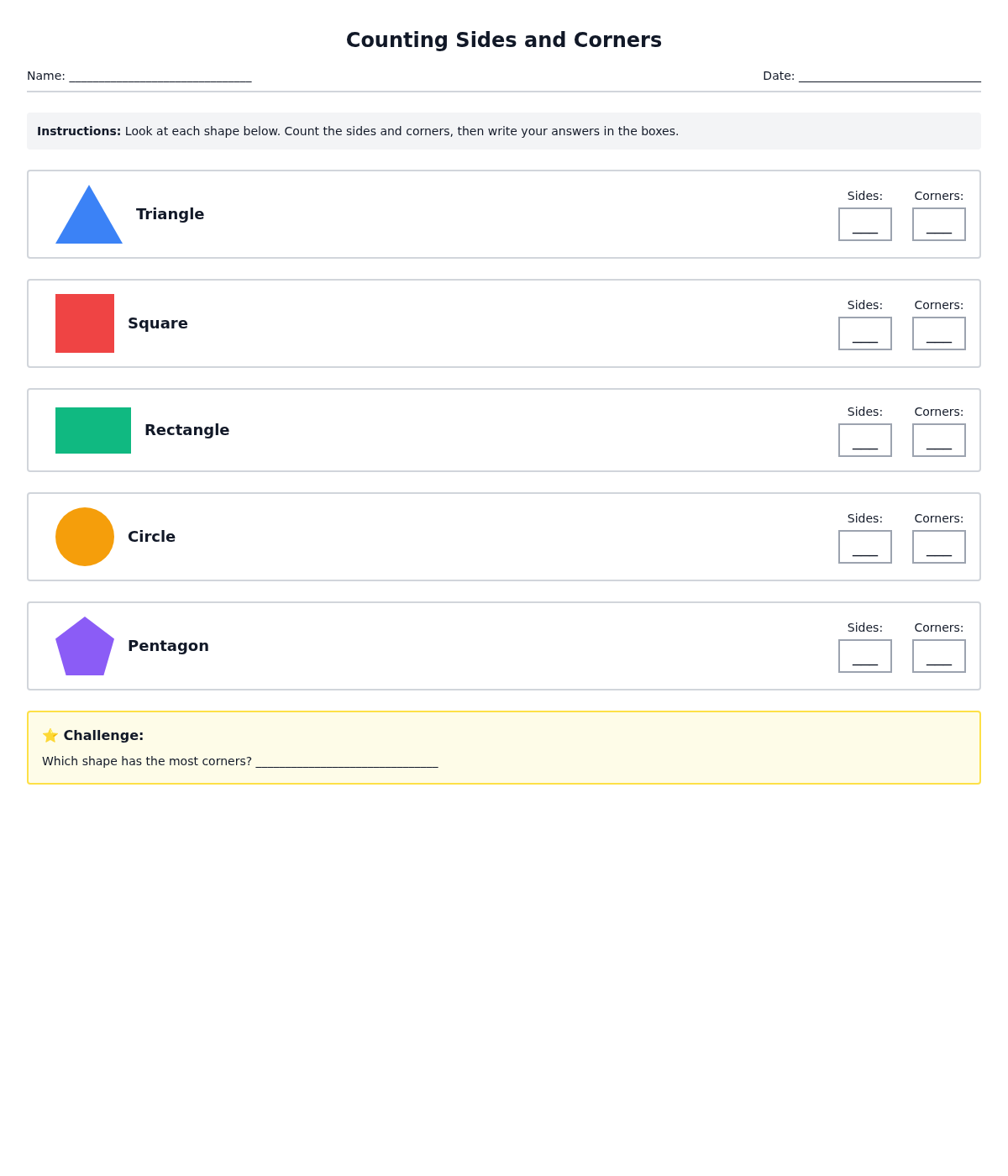
Task: Click the orange circle shape
Action: click(x=85, y=537)
